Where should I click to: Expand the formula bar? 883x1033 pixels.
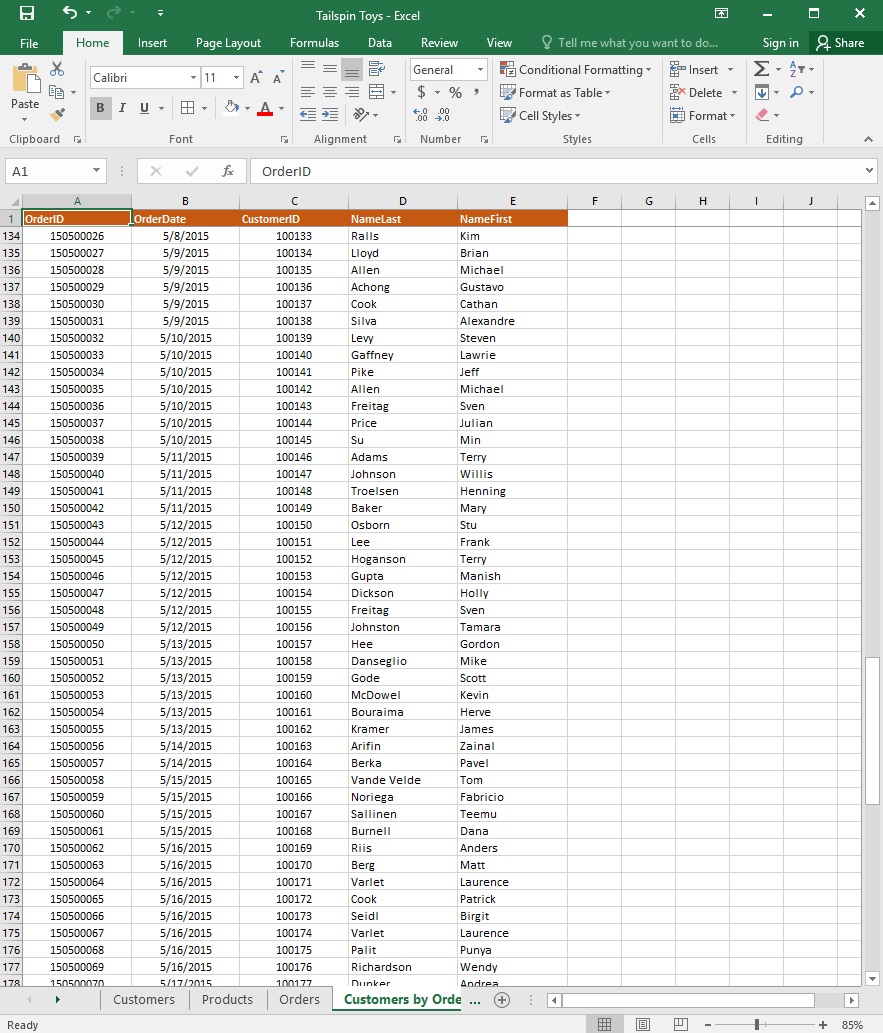(869, 171)
